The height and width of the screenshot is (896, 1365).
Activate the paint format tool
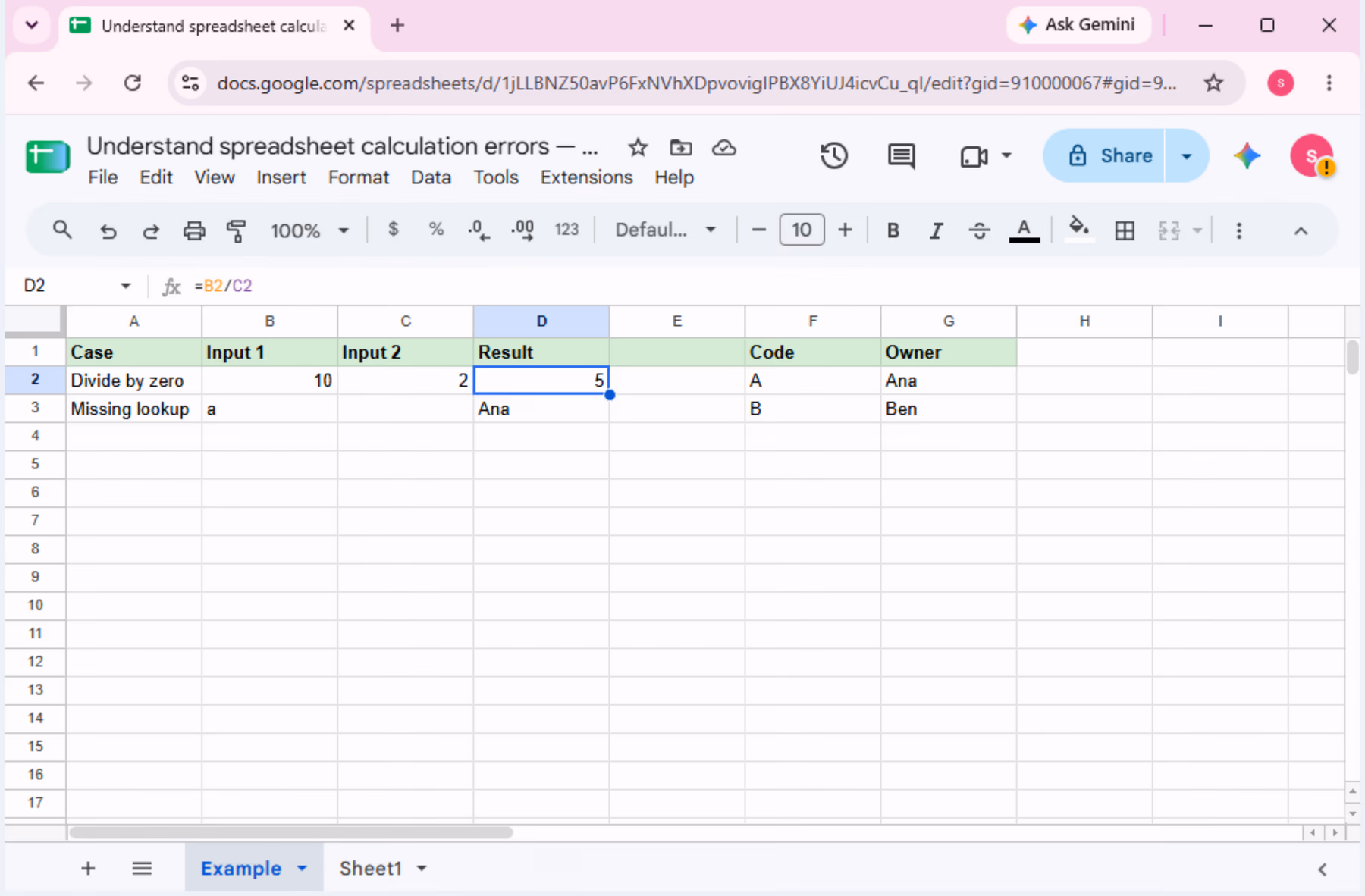[x=237, y=230]
